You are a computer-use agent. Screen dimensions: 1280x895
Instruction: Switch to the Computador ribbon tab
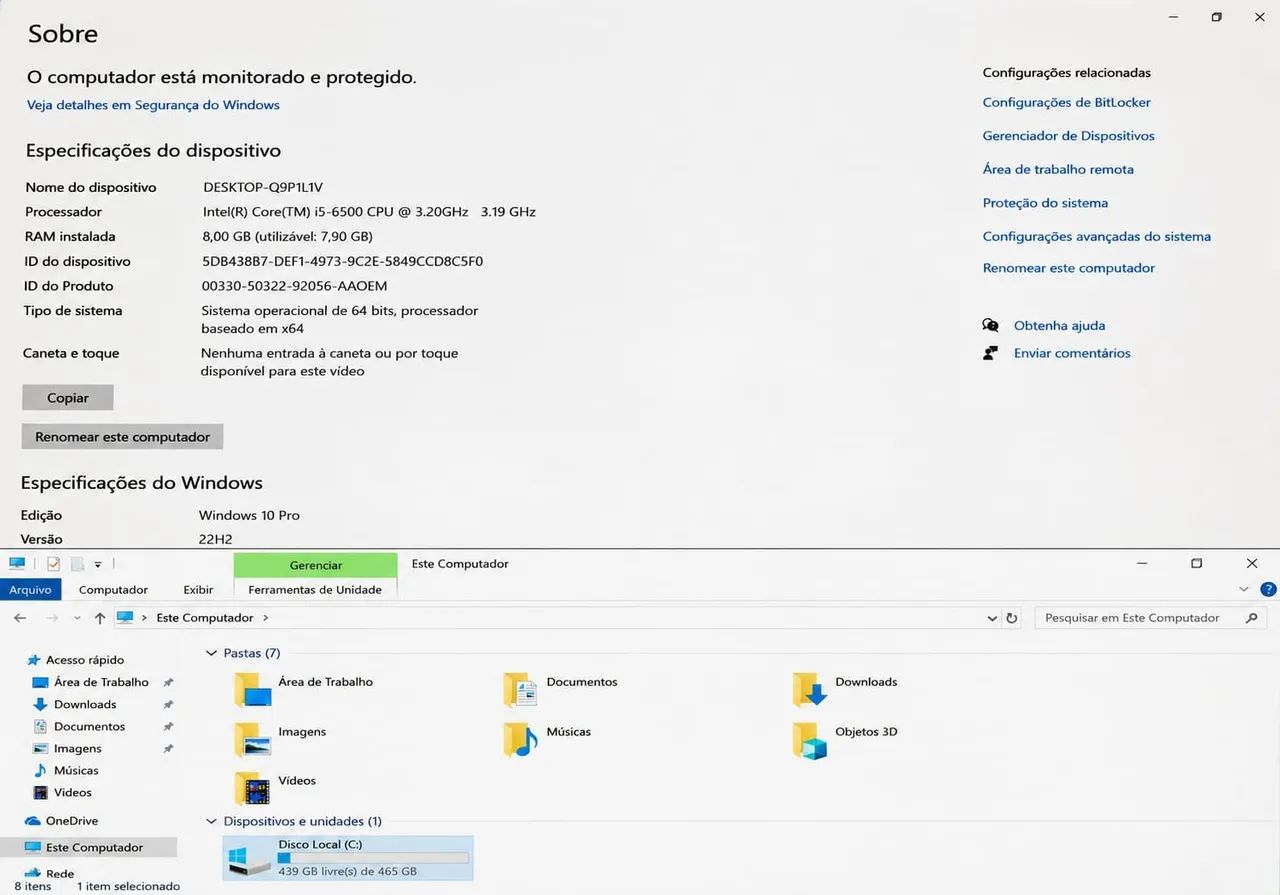coord(113,590)
